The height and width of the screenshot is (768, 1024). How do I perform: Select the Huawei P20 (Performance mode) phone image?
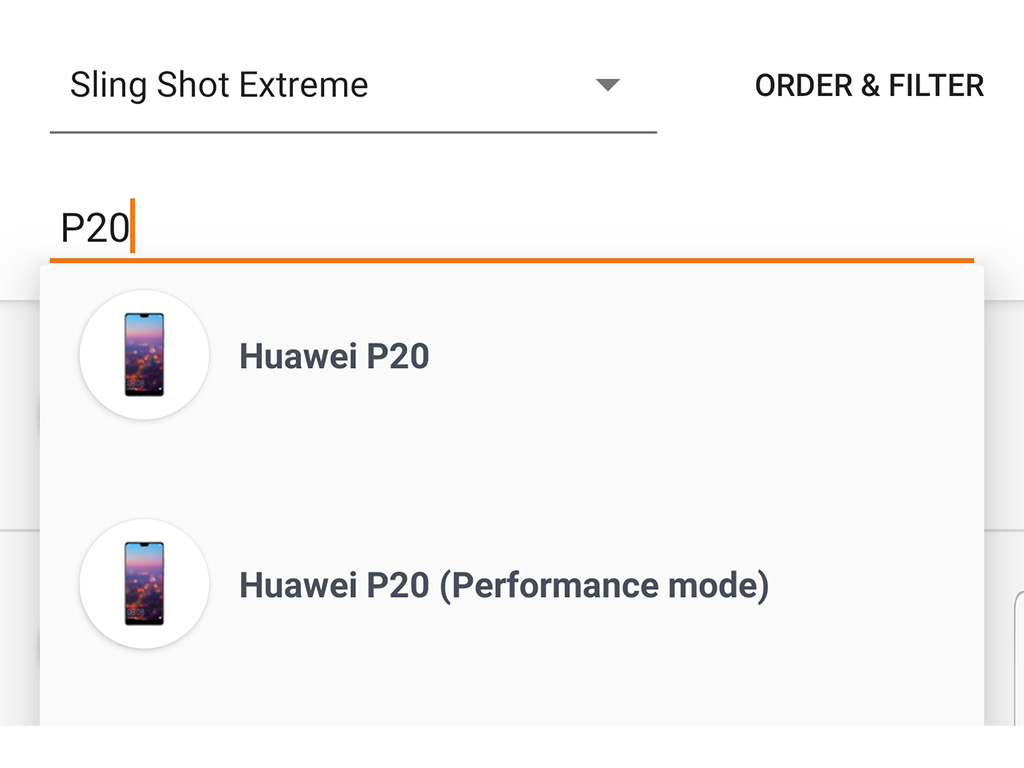(x=144, y=584)
